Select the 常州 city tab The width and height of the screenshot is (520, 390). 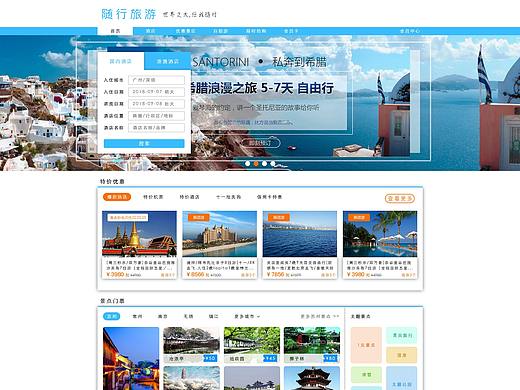click(x=137, y=316)
